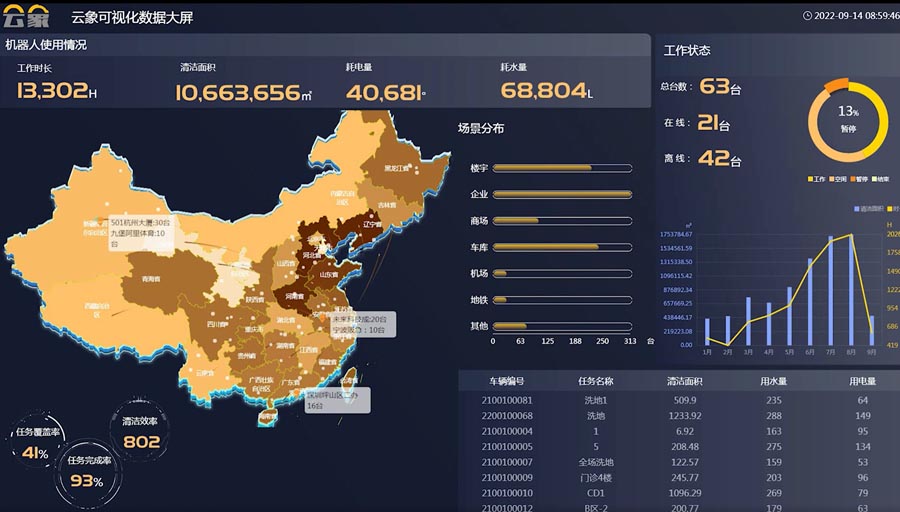Click the 清洁效率 802 circular gauge
This screenshot has width=900, height=512.
[x=141, y=432]
